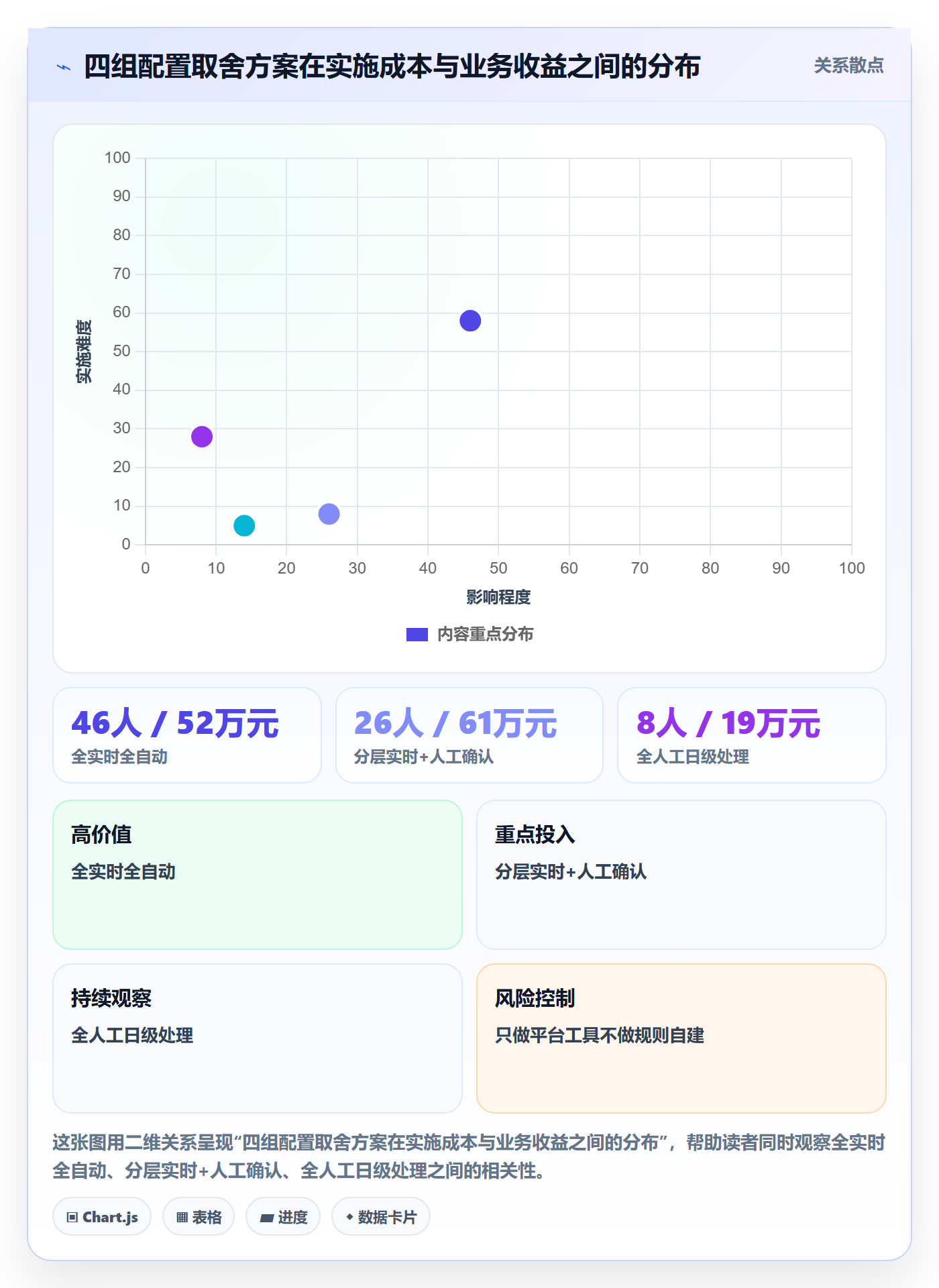Click the 全实时全自动 text in 高价值 card
Screen dimensions: 939x1288
point(123,871)
